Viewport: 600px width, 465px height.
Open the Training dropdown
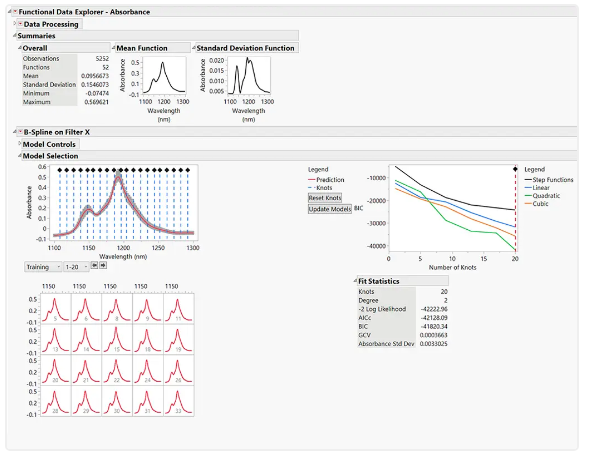tap(42, 266)
